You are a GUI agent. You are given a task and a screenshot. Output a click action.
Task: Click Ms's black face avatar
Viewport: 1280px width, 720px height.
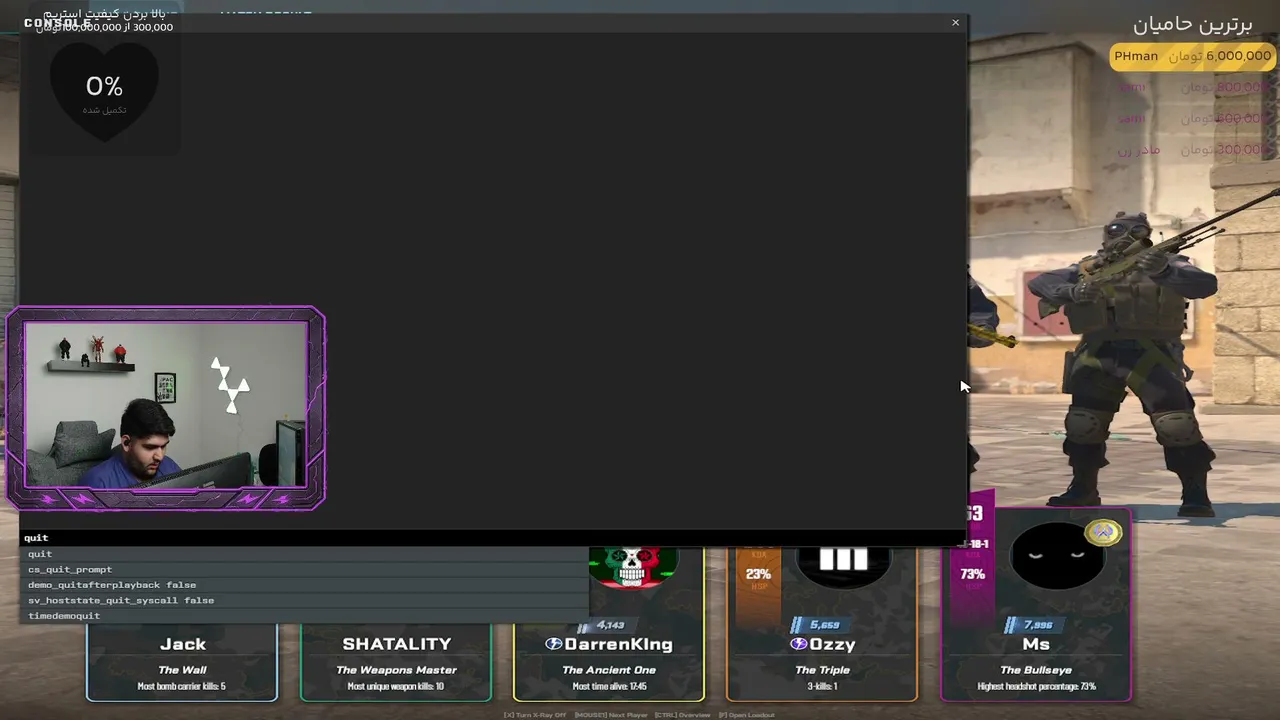point(1057,555)
